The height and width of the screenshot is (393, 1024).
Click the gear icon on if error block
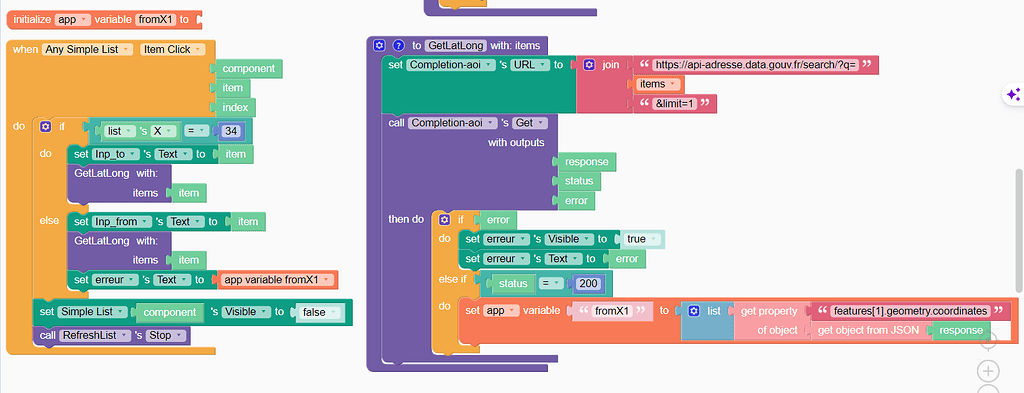445,219
